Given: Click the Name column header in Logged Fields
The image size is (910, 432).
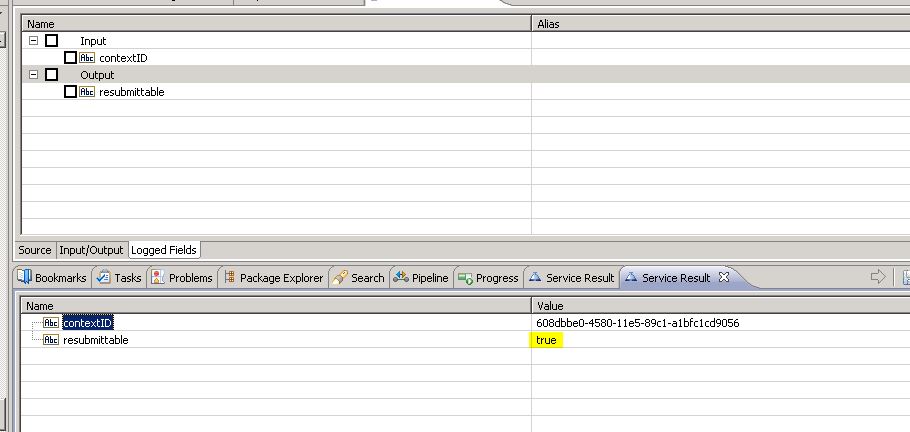Looking at the screenshot, I should click(x=277, y=24).
